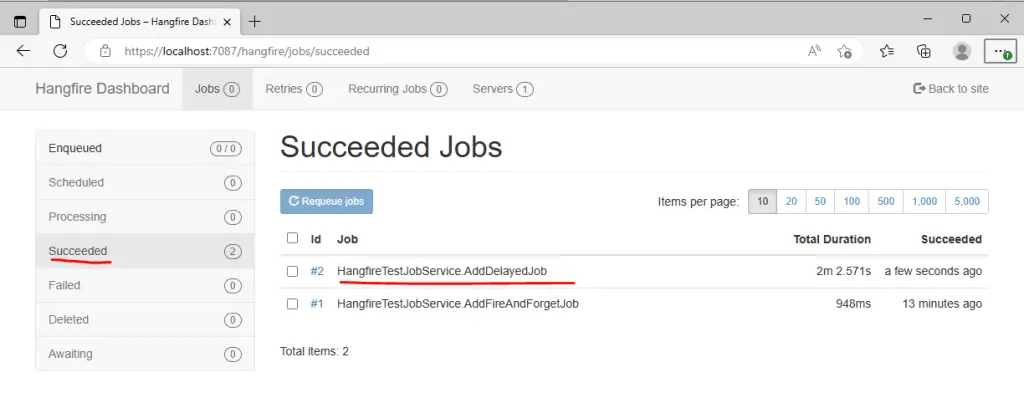
Task: Select Succeeded in the sidebar
Action: point(145,251)
